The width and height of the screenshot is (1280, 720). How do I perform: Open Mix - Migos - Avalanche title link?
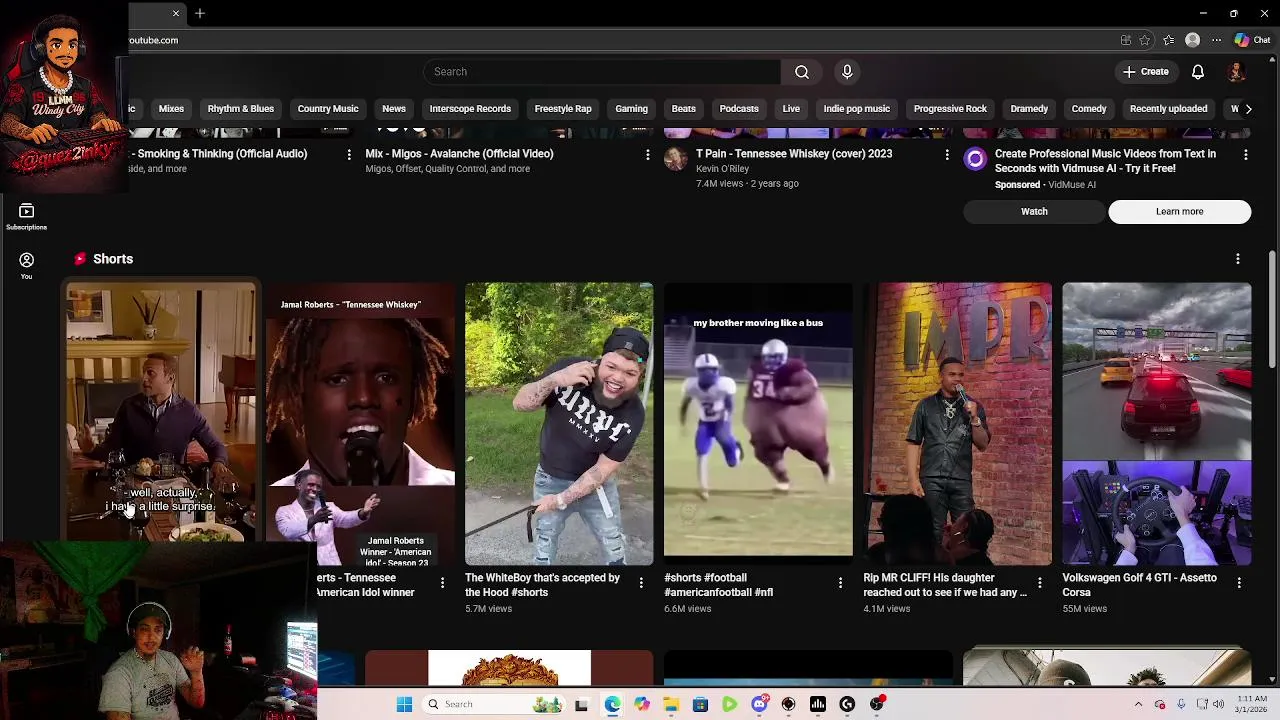click(x=459, y=154)
